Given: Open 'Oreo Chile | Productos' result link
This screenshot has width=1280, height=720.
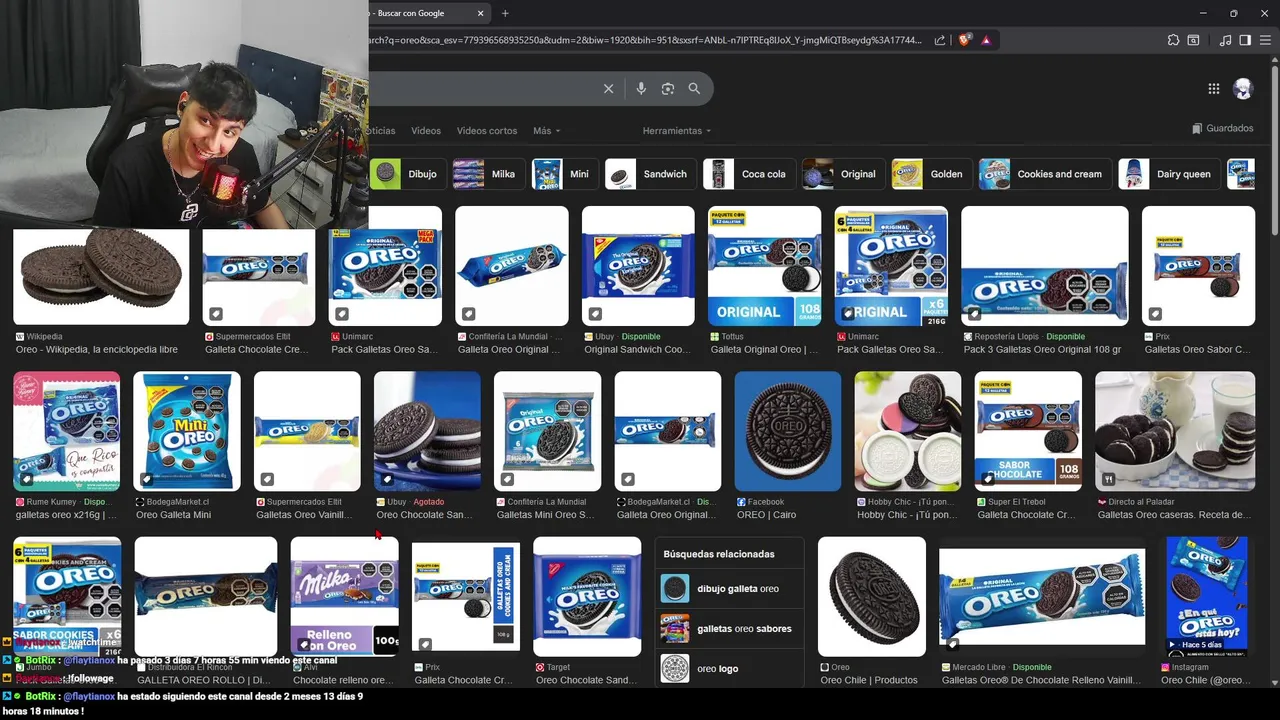Looking at the screenshot, I should [x=868, y=680].
